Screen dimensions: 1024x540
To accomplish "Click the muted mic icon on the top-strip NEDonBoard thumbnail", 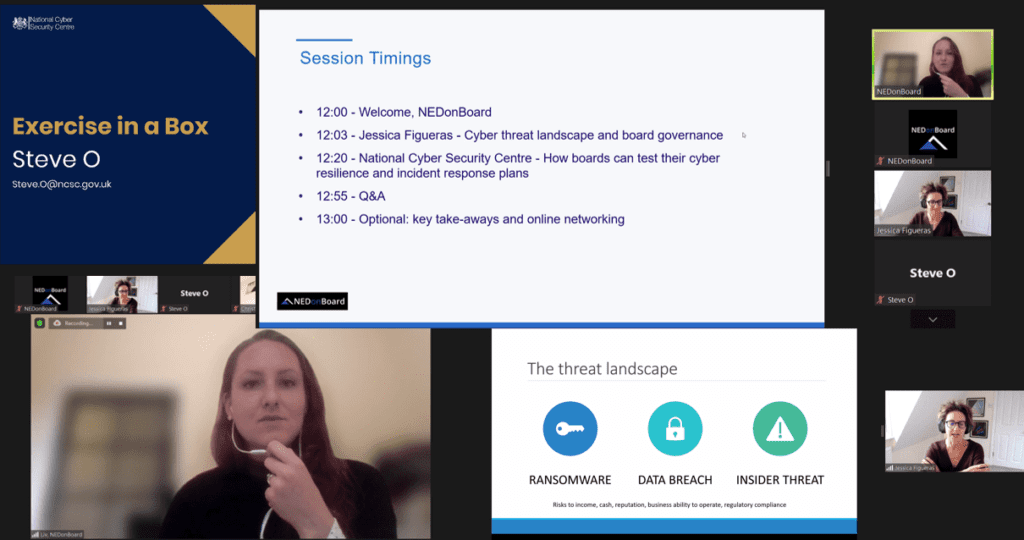I will (x=19, y=309).
